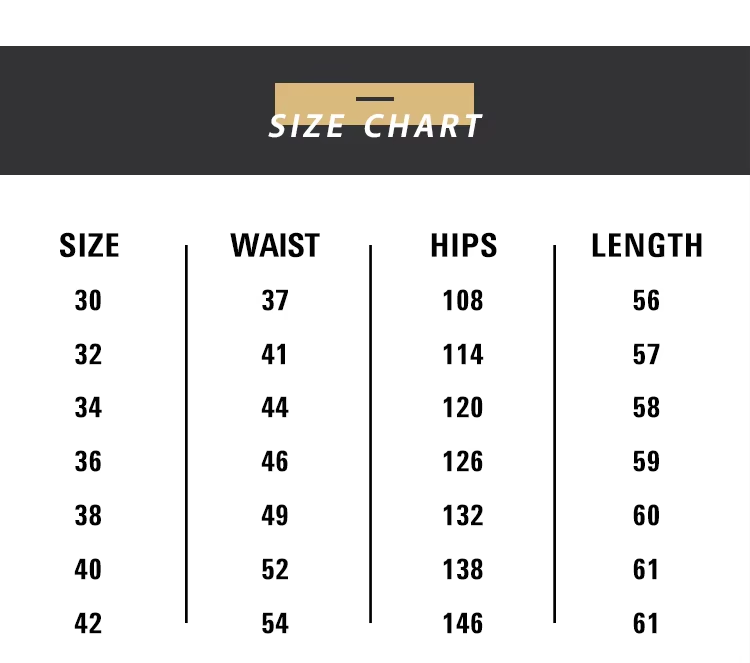Screen dimensions: 750x663
Task: Select hips value 146
Action: [463, 624]
